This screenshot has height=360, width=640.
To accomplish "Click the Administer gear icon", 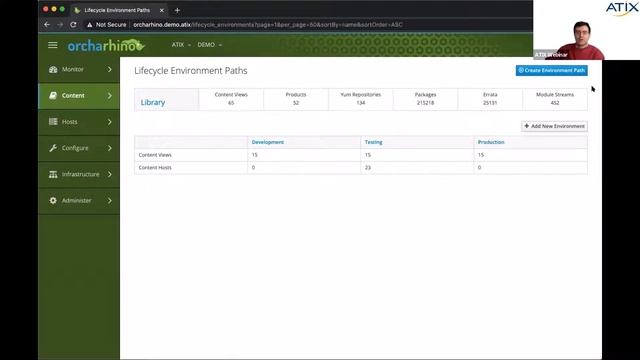I will [53, 200].
